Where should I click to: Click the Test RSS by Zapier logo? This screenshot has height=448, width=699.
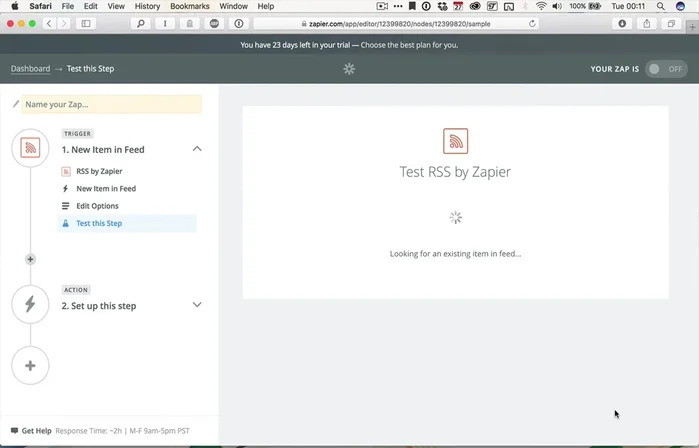[x=455, y=141]
